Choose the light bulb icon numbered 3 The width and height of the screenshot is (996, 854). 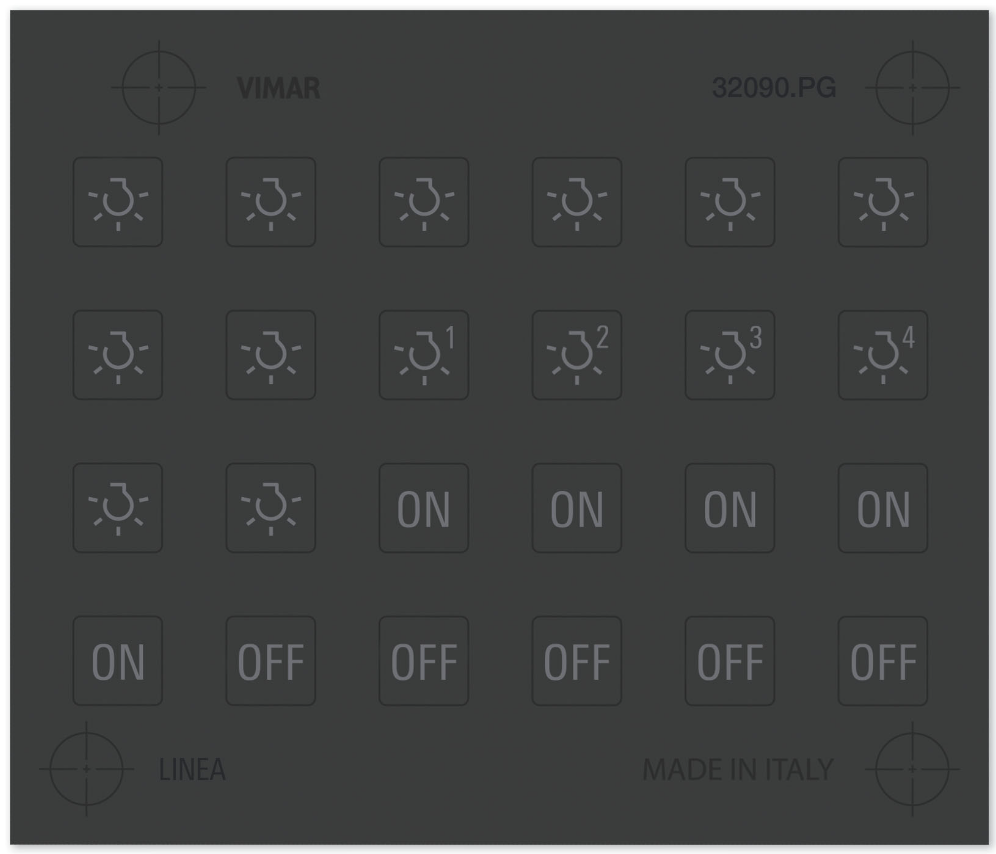pos(730,355)
